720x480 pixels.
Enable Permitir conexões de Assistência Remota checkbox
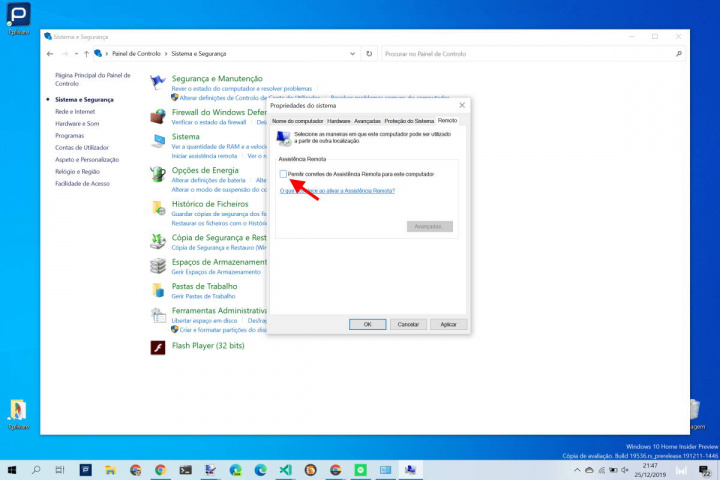pyautogui.click(x=283, y=174)
